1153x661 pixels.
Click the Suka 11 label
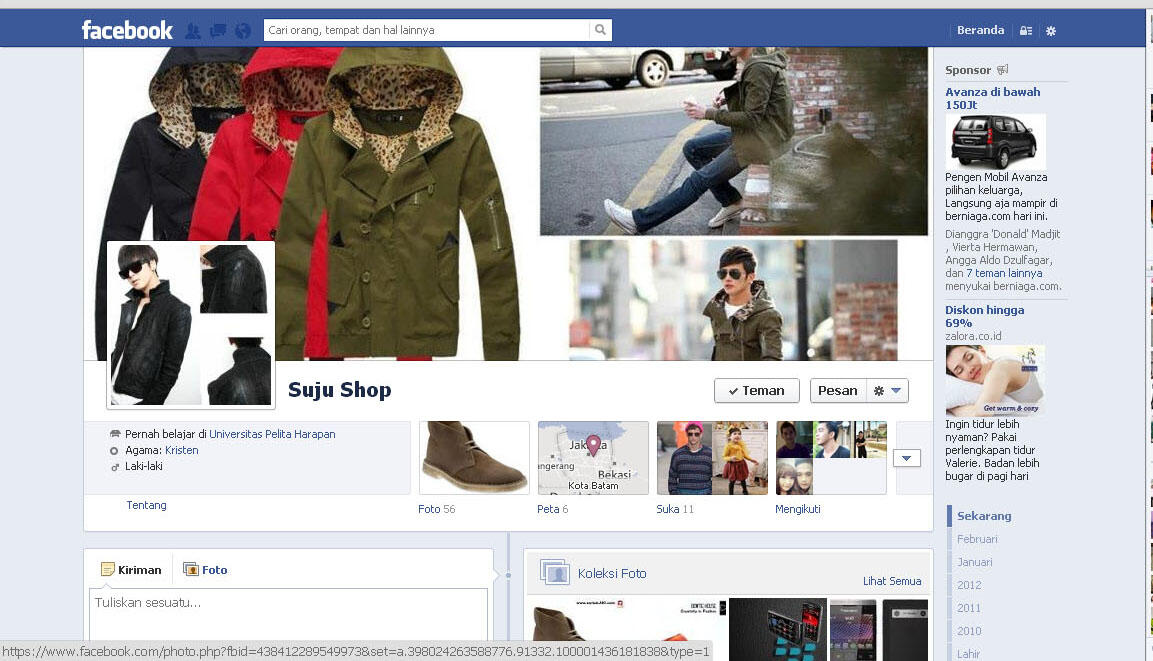click(675, 509)
